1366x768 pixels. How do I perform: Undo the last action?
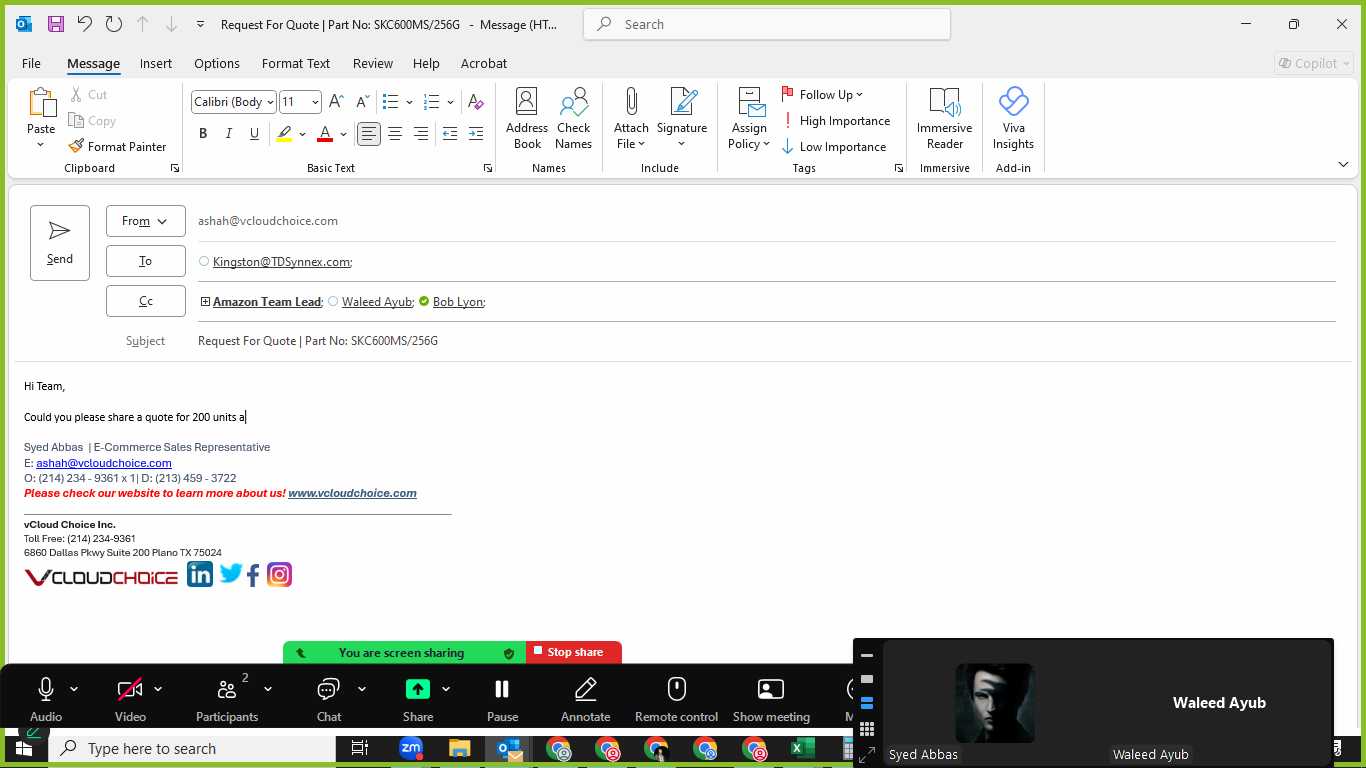(x=84, y=24)
